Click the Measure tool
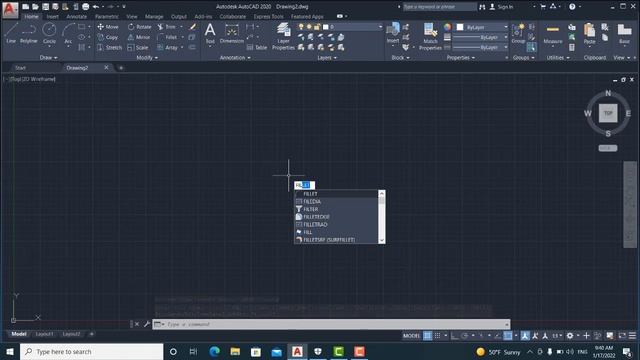The width and height of the screenshot is (640, 360). (x=553, y=34)
